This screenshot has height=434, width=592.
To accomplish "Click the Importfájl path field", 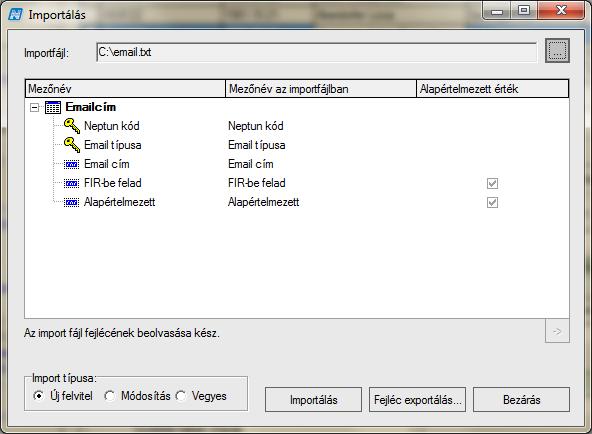I will click(316, 52).
